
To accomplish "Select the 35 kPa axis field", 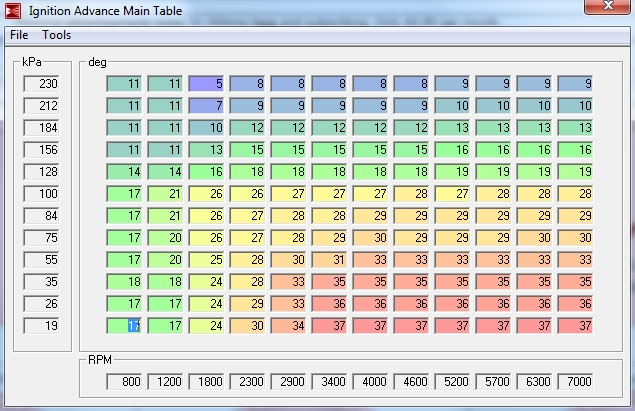I will (x=41, y=281).
